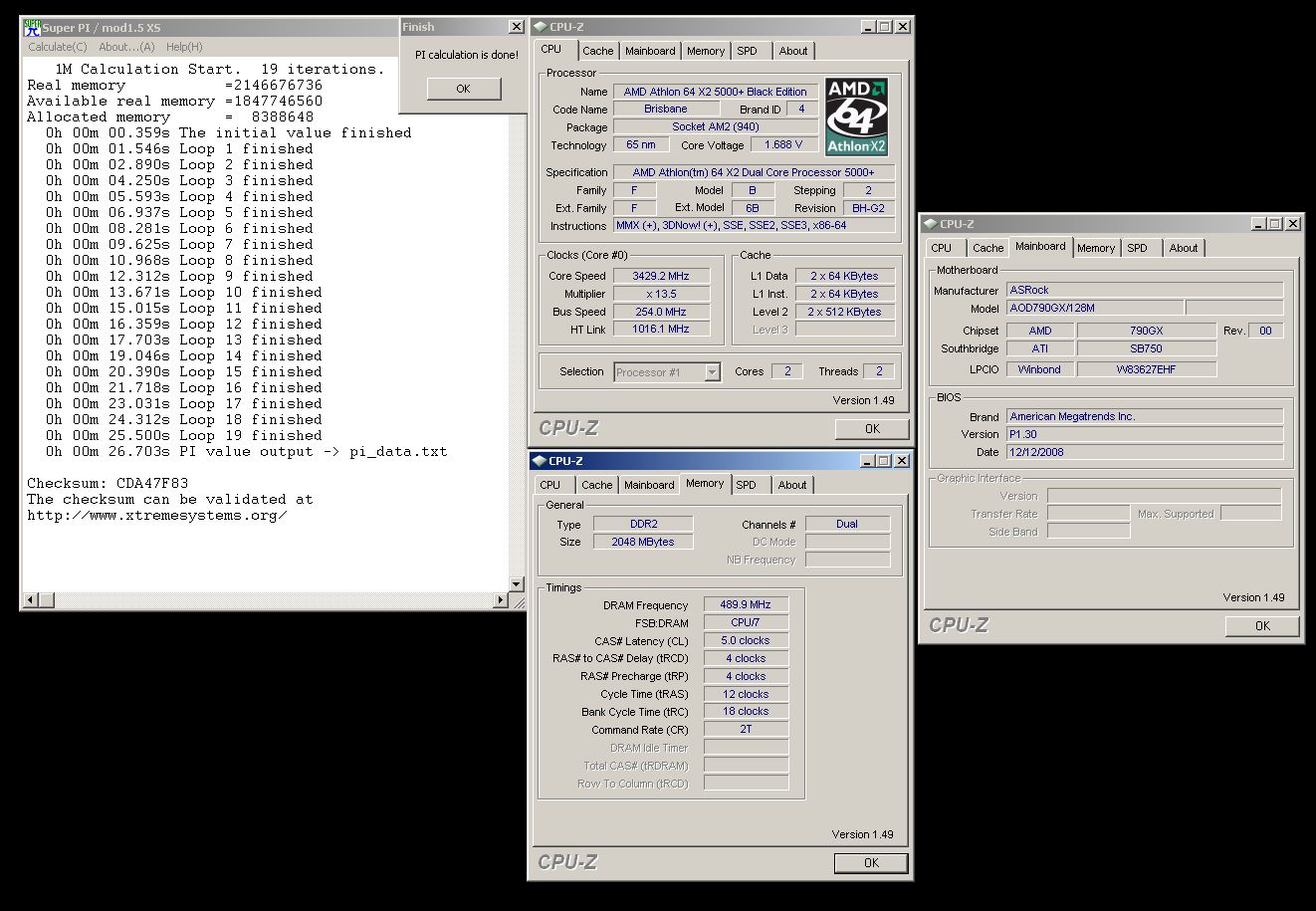
Task: Open the Help(H) menu in Super PI
Action: [184, 47]
